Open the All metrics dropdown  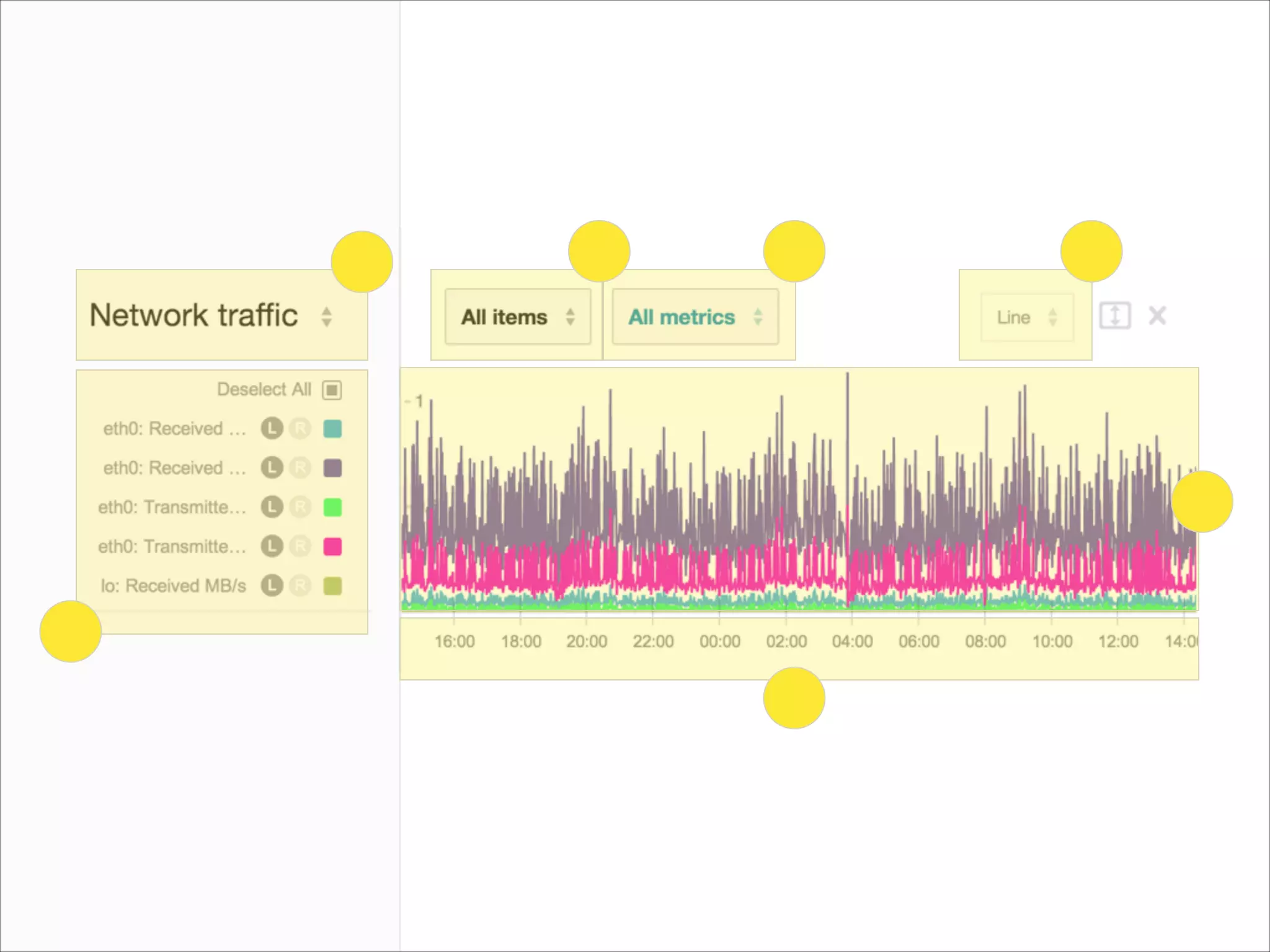pos(695,317)
